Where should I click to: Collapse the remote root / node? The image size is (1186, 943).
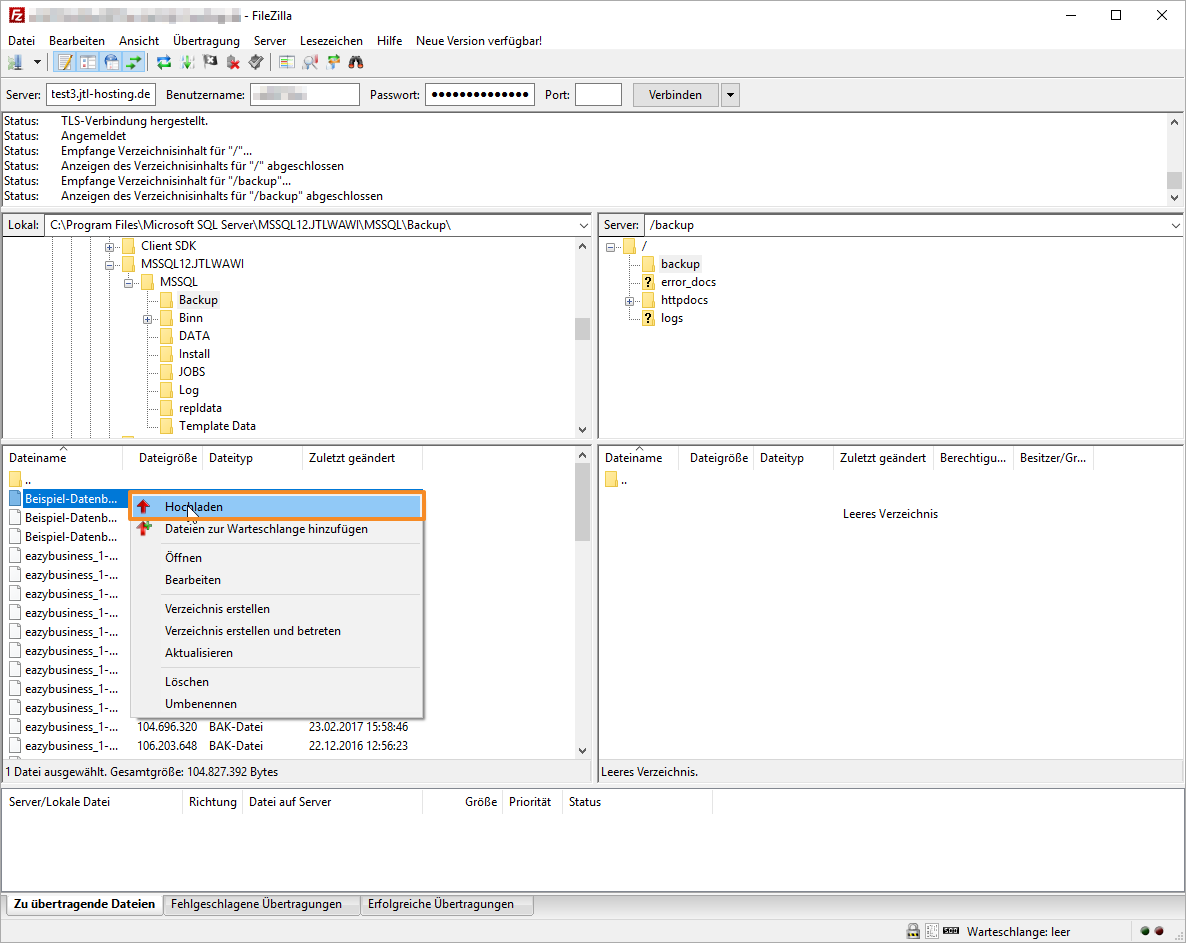610,247
